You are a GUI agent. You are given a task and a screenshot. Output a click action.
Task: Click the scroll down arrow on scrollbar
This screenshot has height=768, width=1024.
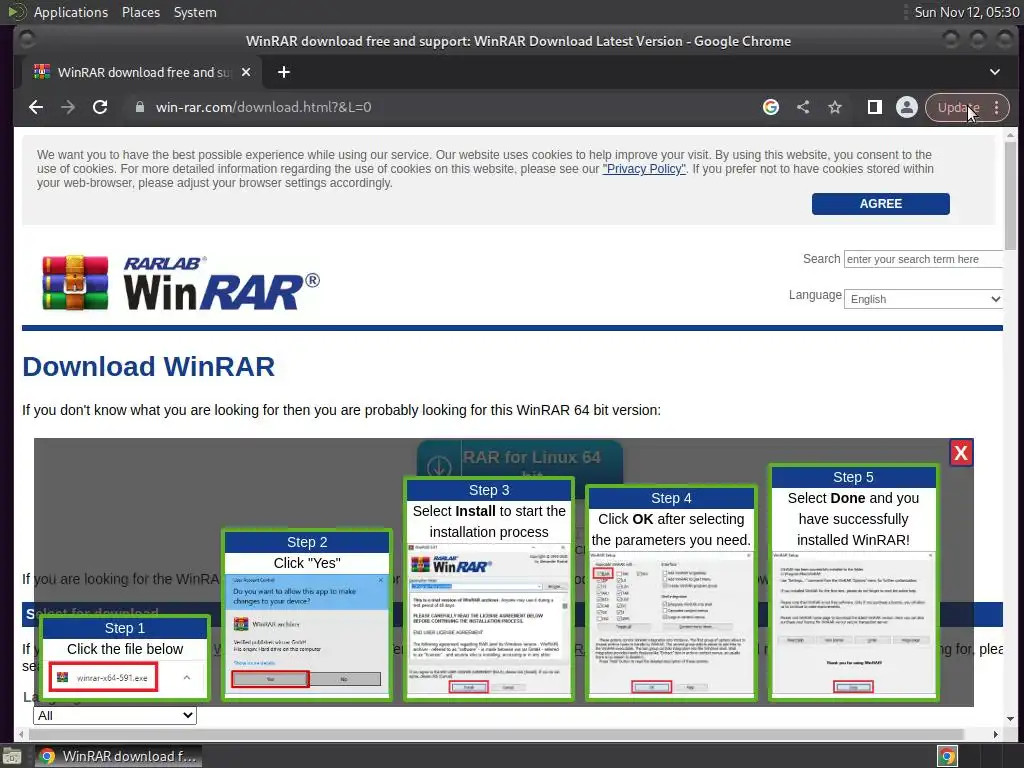[x=1010, y=719]
